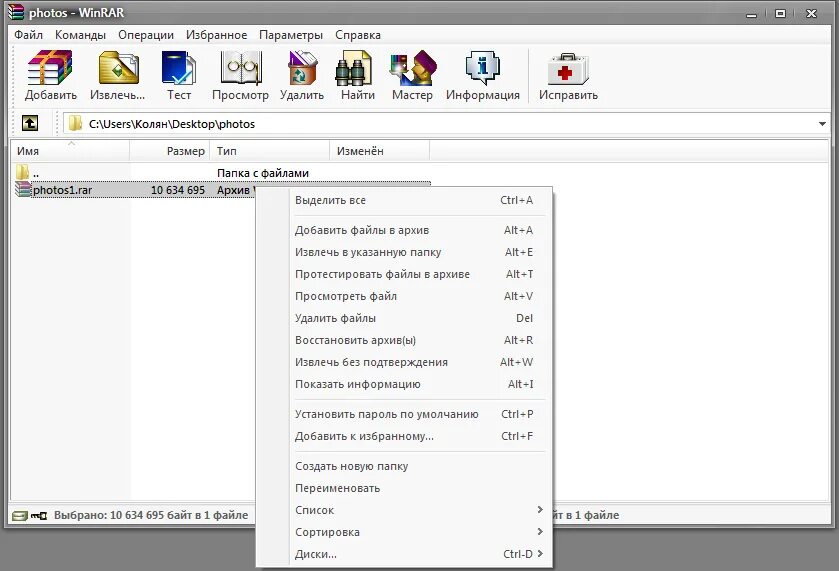Select Восстановить архив(ы) entry

[414, 340]
